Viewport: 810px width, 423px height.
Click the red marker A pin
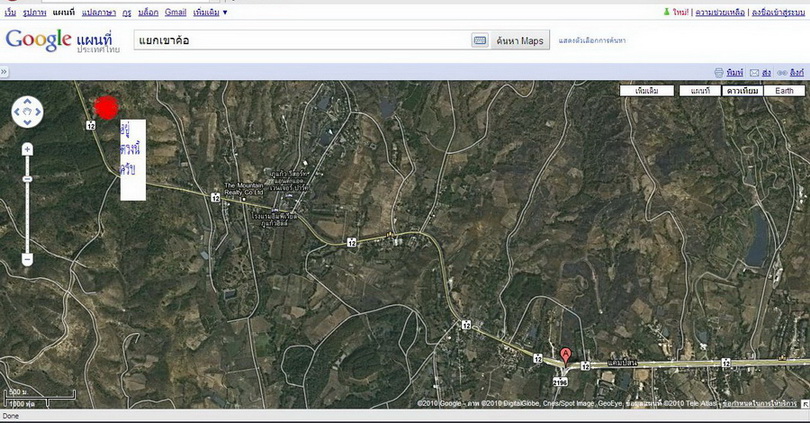566,356
